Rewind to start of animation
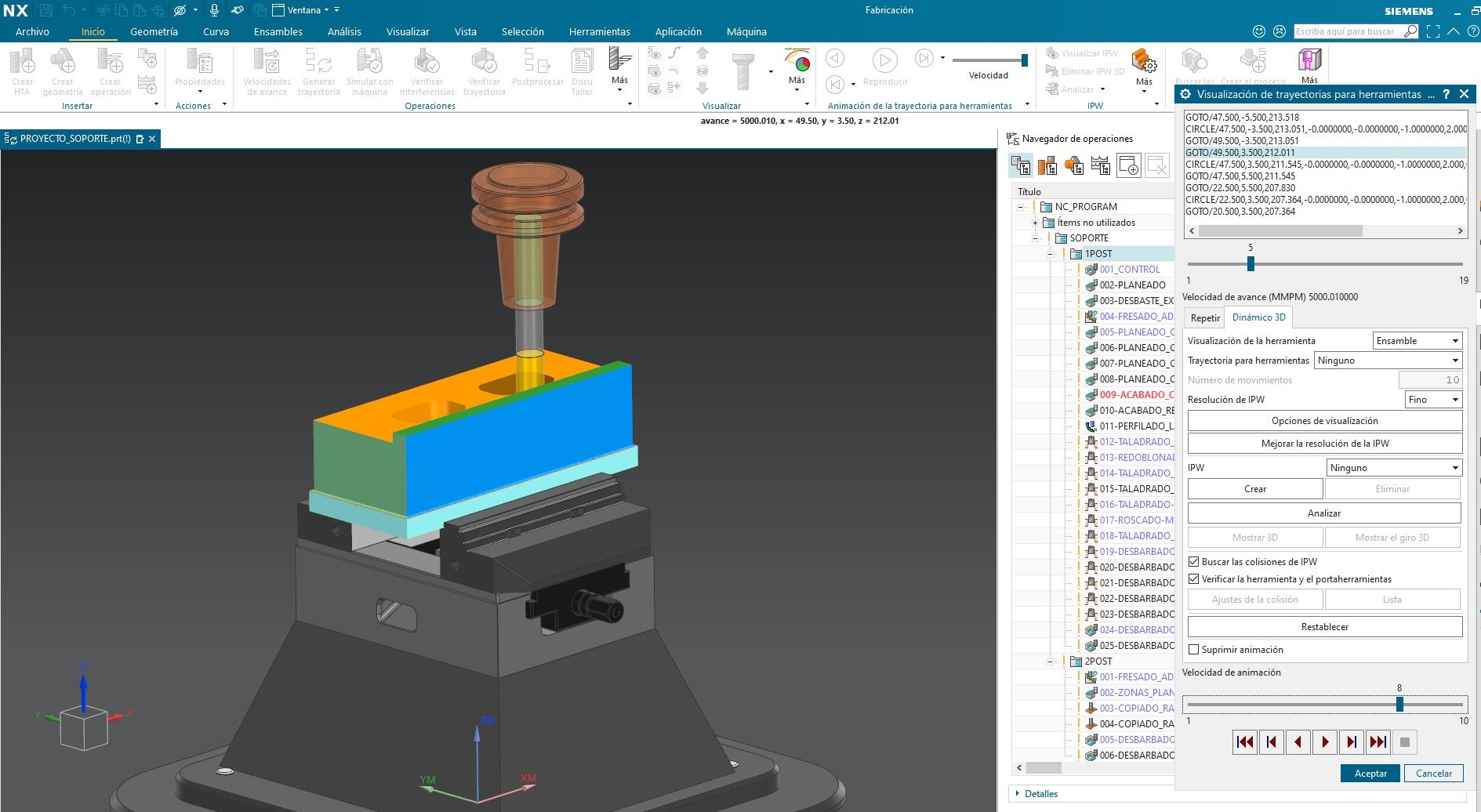The image size is (1481, 812). [x=1245, y=741]
